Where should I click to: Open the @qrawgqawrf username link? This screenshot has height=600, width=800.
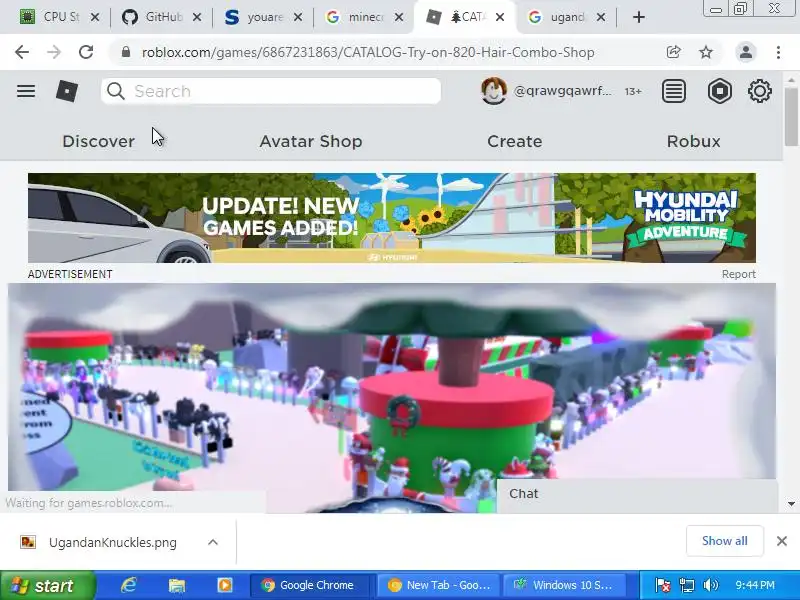(562, 91)
